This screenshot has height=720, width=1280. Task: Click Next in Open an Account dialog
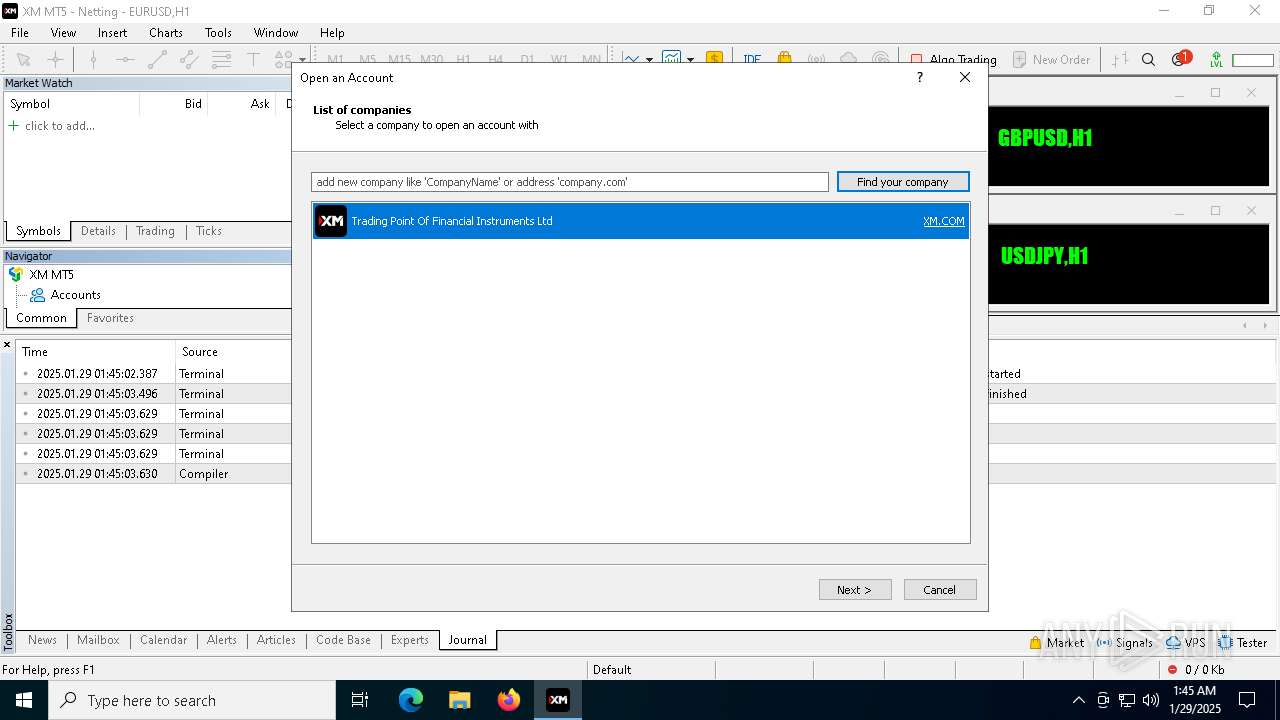[854, 589]
